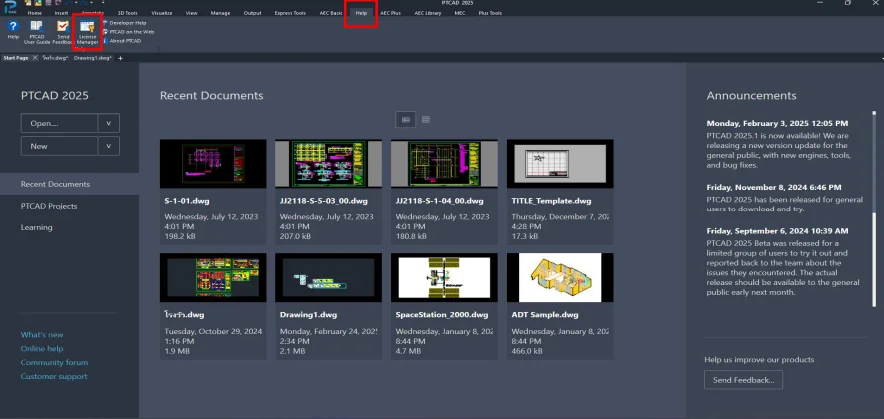Open the Community forum link
Image resolution: width=884 pixels, height=419 pixels.
54,363
